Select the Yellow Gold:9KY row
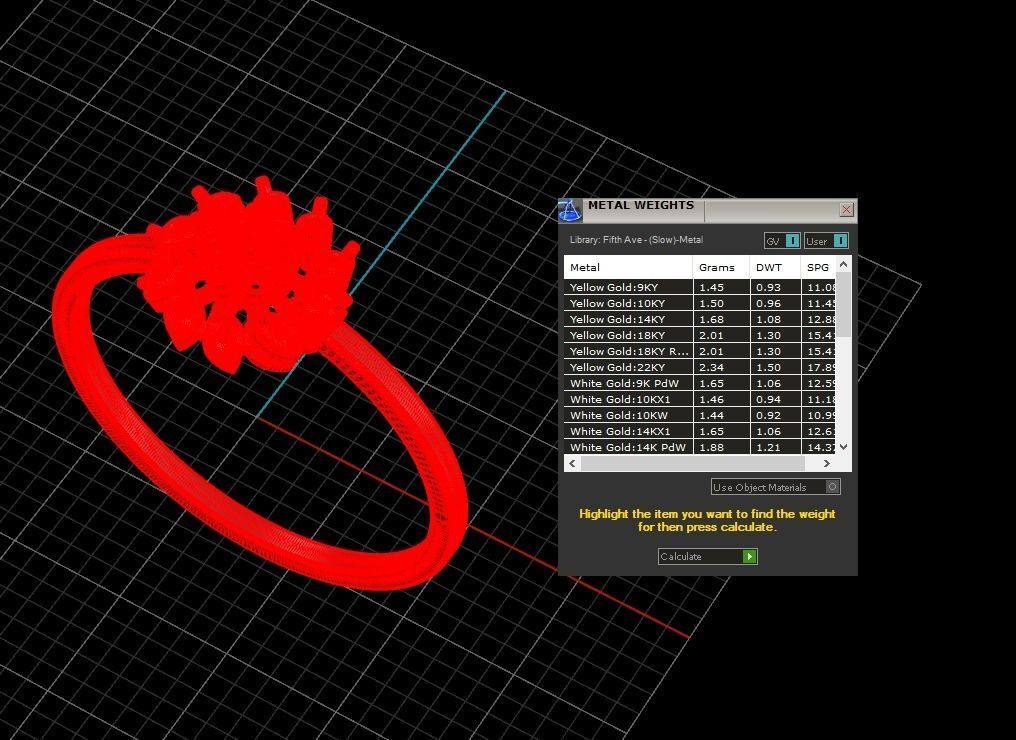This screenshot has width=1016, height=740. coord(700,287)
